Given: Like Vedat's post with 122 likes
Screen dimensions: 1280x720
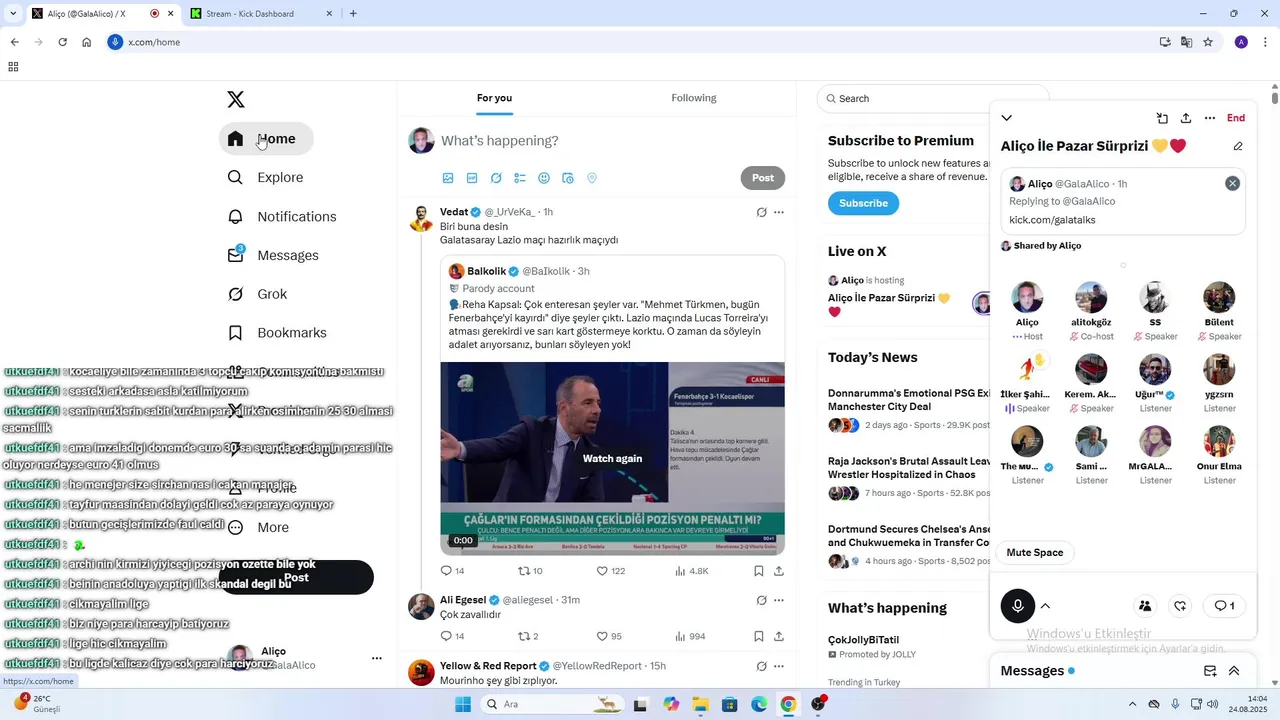Looking at the screenshot, I should [610, 571].
